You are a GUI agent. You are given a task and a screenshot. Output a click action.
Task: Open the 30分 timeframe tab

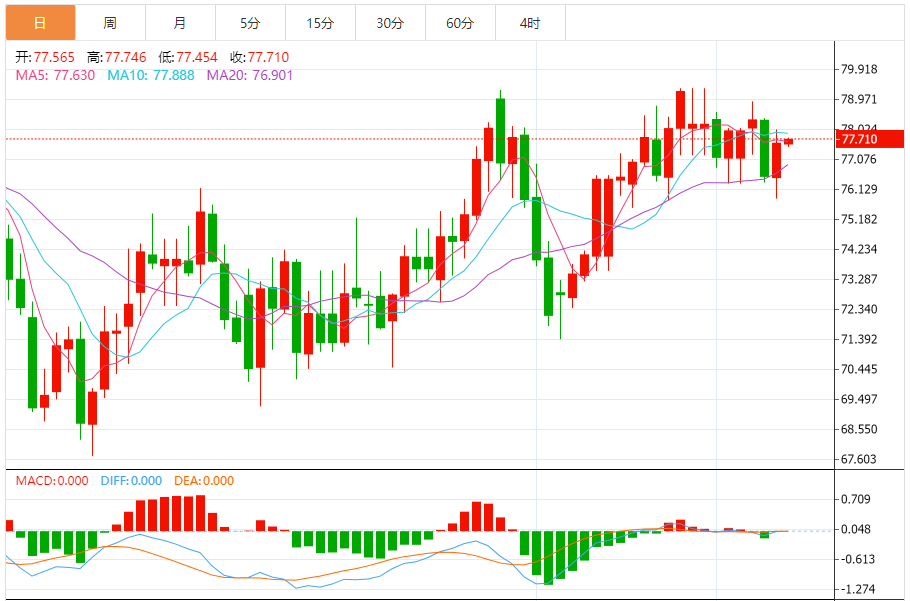point(390,23)
